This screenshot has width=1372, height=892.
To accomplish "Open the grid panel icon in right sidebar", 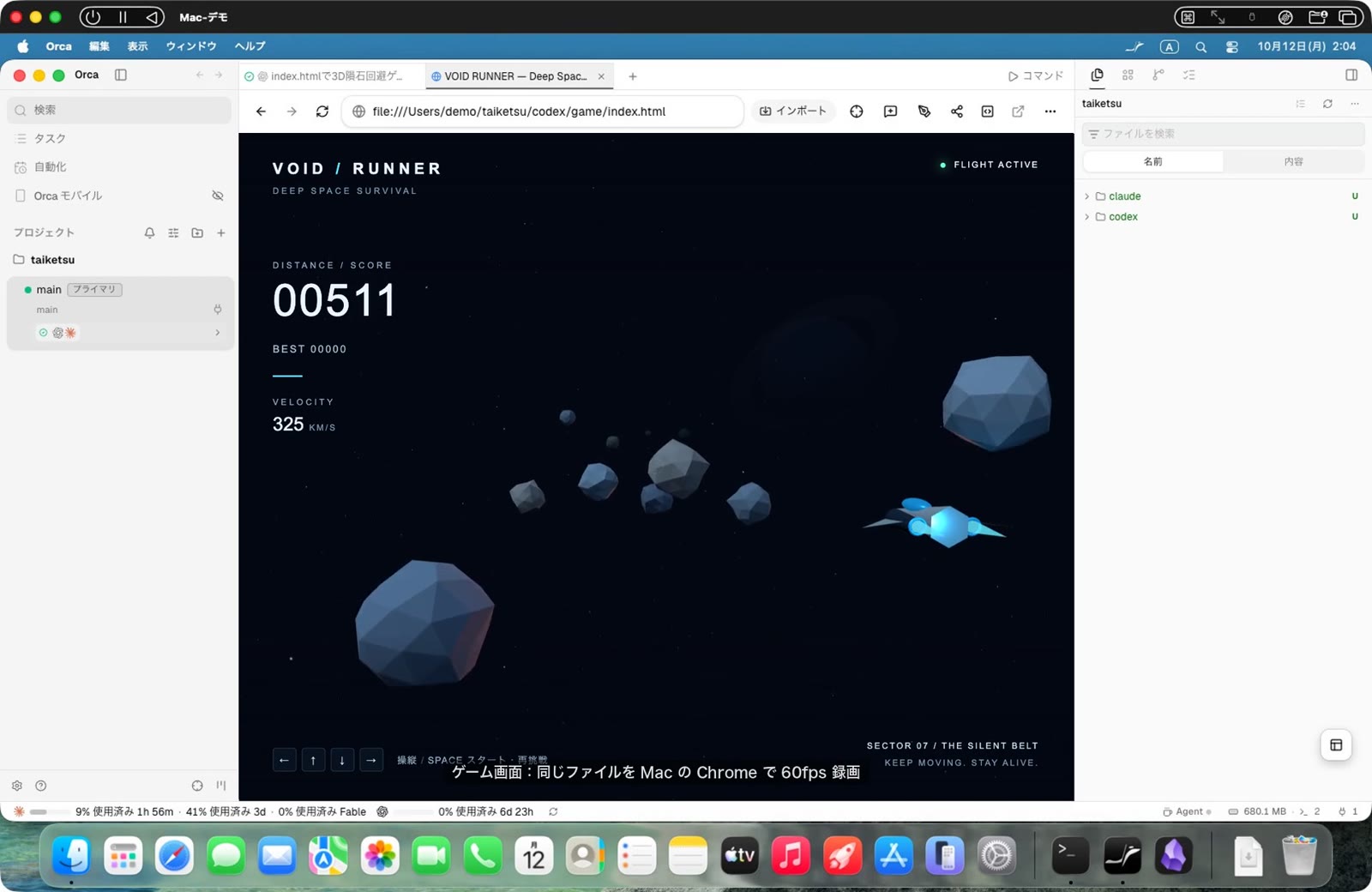I will tap(1128, 75).
